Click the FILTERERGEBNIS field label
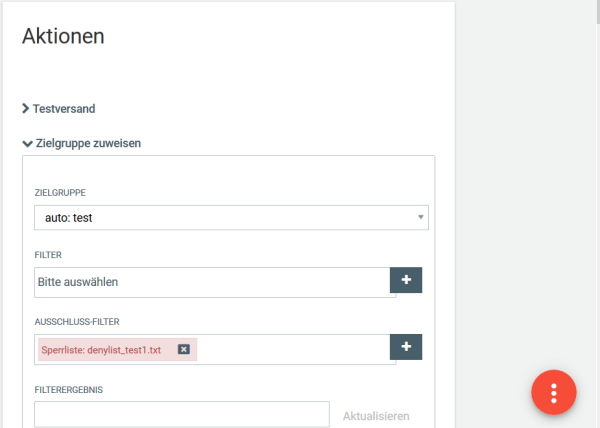Viewport: 600px width, 428px height. (x=68, y=390)
